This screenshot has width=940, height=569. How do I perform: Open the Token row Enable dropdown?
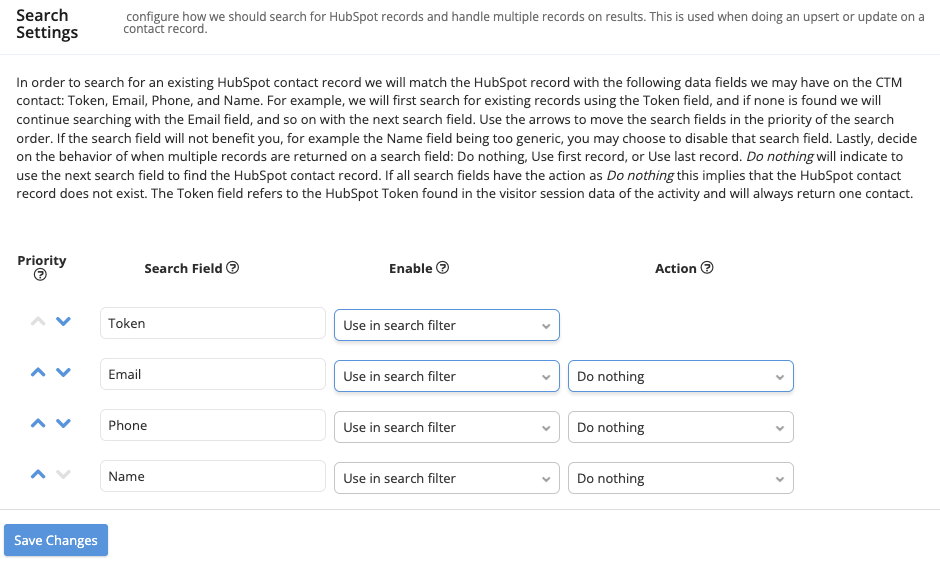(446, 325)
